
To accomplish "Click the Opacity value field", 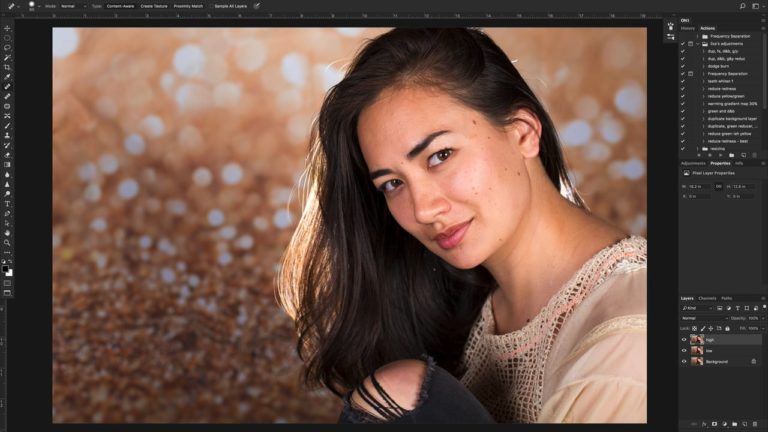I will [753, 318].
